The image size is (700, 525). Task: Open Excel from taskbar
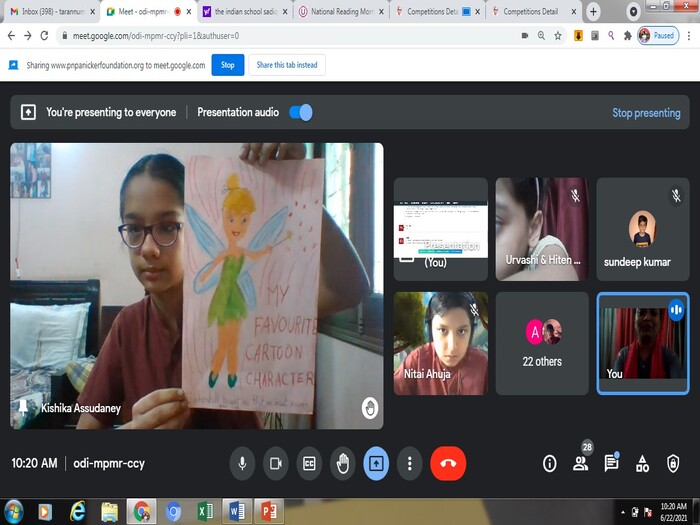tap(205, 512)
